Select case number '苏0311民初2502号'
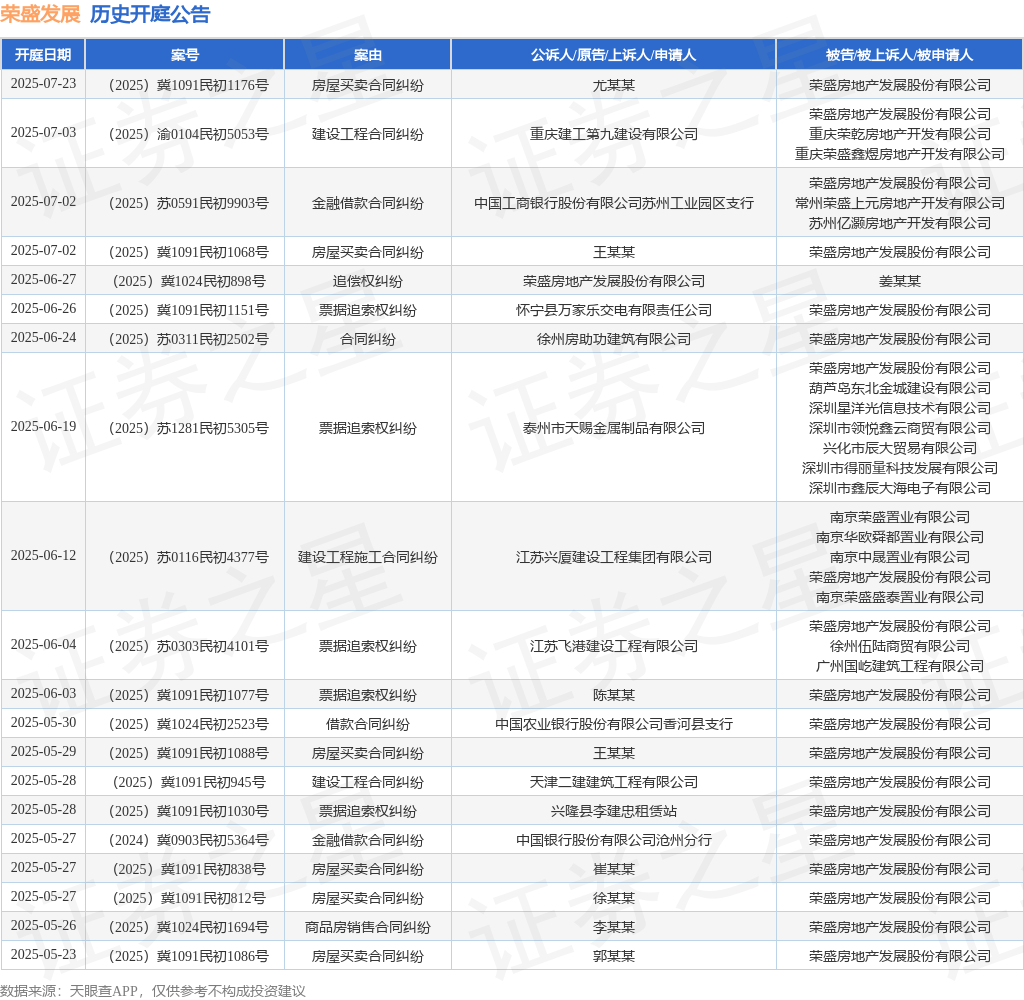1024x1000 pixels. point(212,339)
